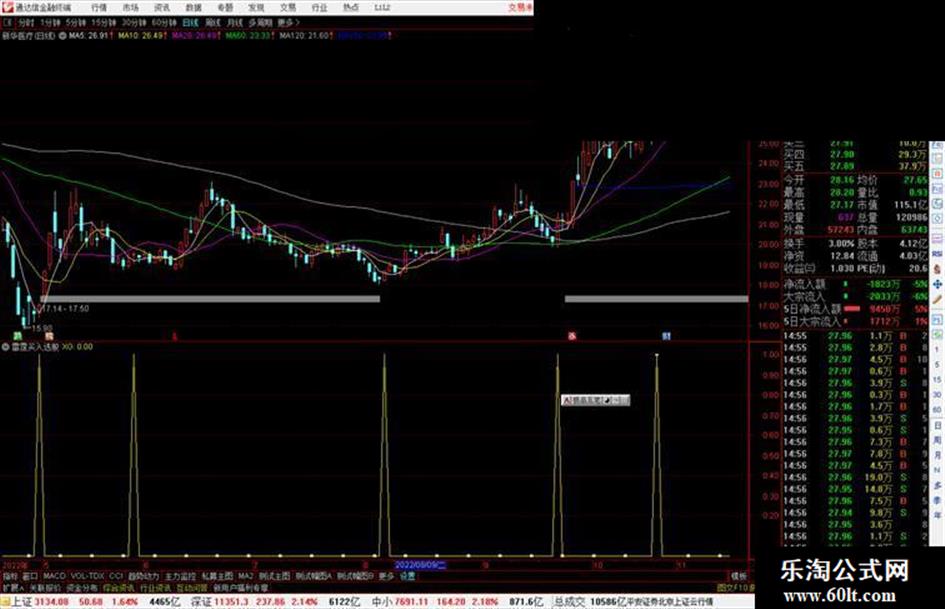Click the 指标 tab at bottom left
945x609 pixels.
click(10, 577)
